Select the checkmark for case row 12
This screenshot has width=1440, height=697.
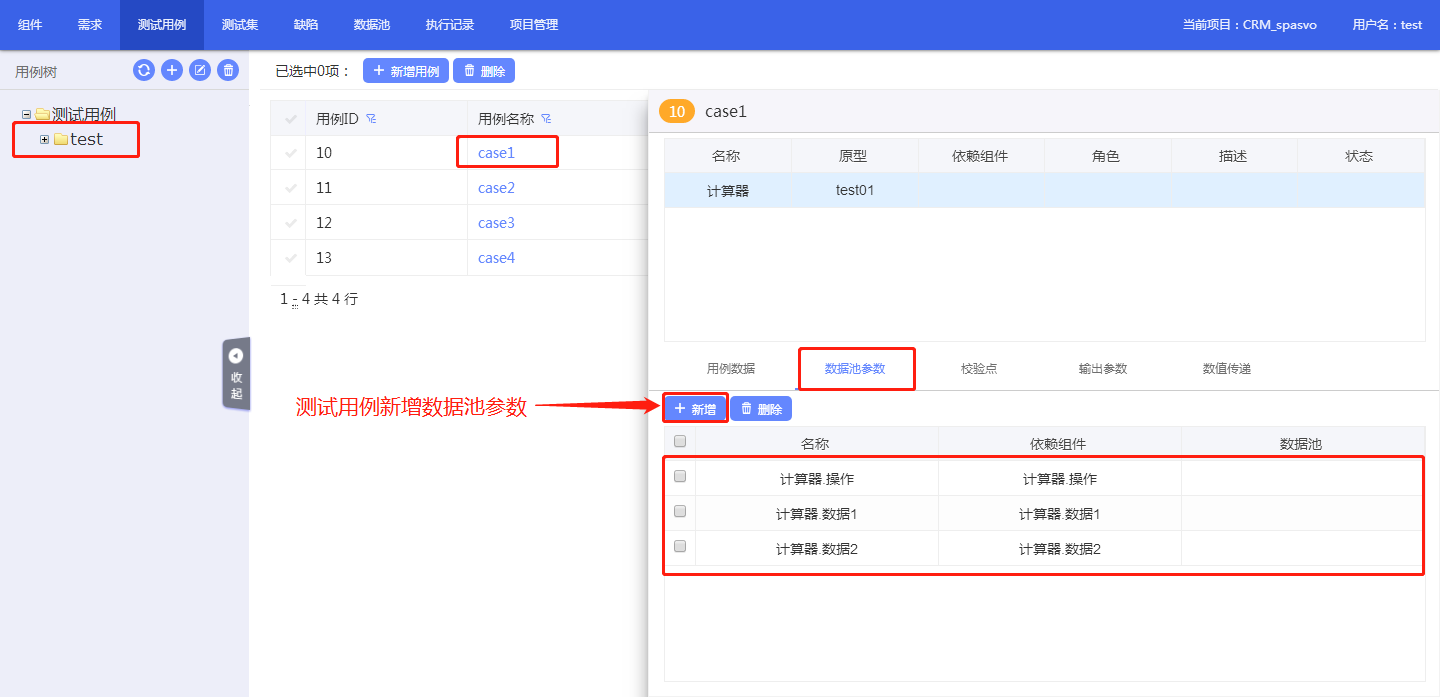(291, 223)
